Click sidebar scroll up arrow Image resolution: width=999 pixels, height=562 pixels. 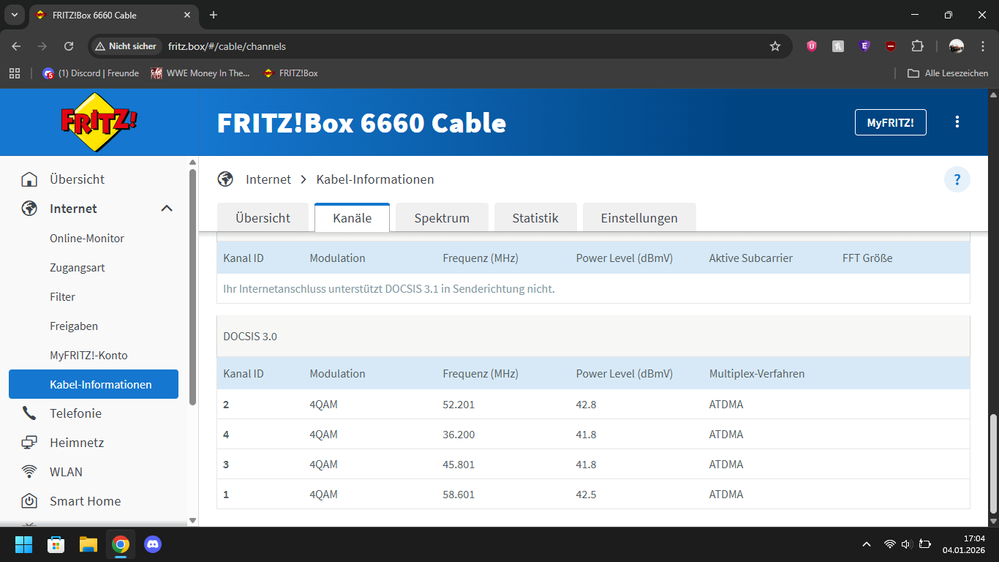192,162
